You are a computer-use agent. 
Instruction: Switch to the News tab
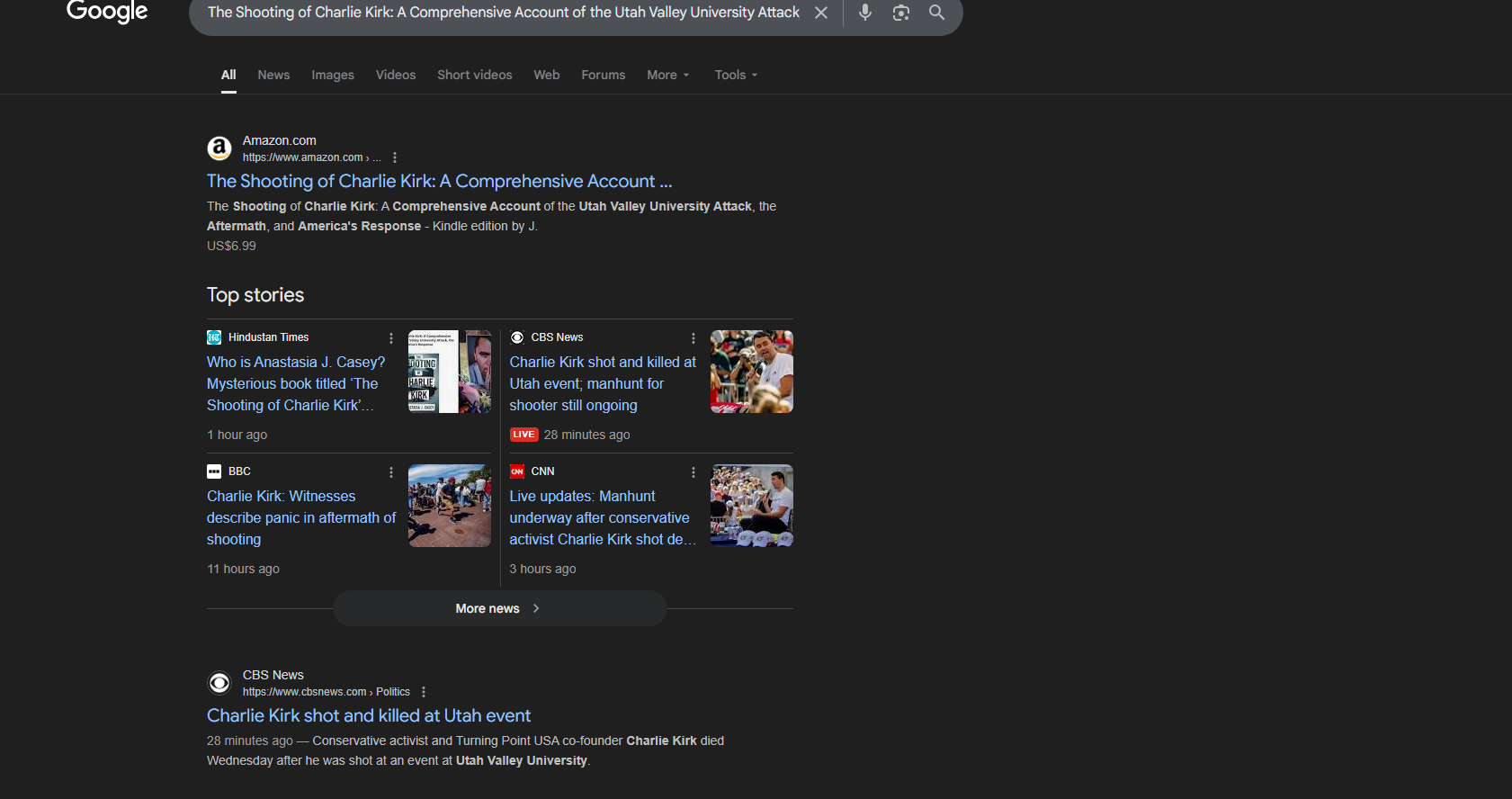coord(273,75)
